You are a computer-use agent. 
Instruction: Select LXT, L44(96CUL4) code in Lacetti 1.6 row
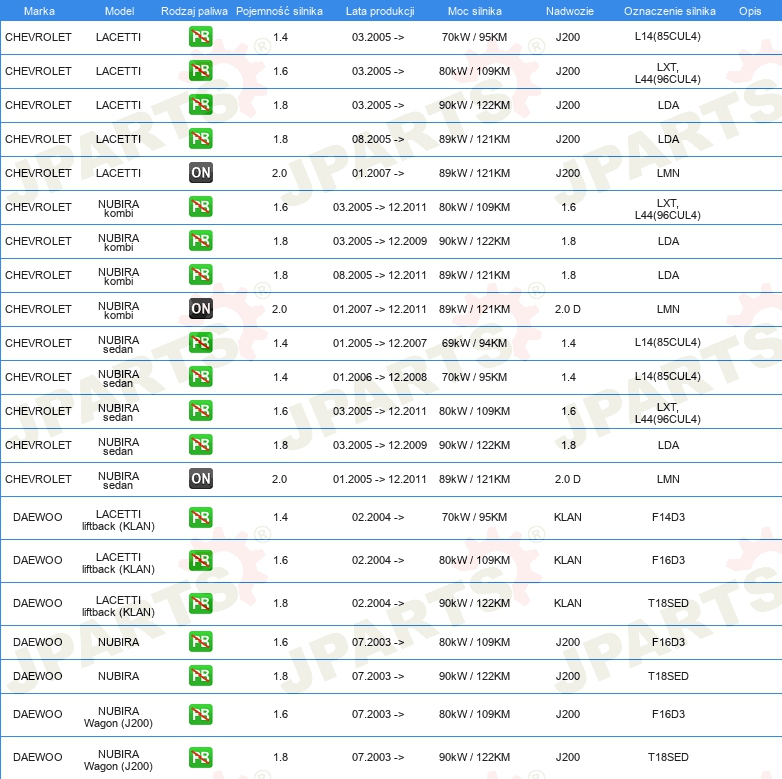668,73
